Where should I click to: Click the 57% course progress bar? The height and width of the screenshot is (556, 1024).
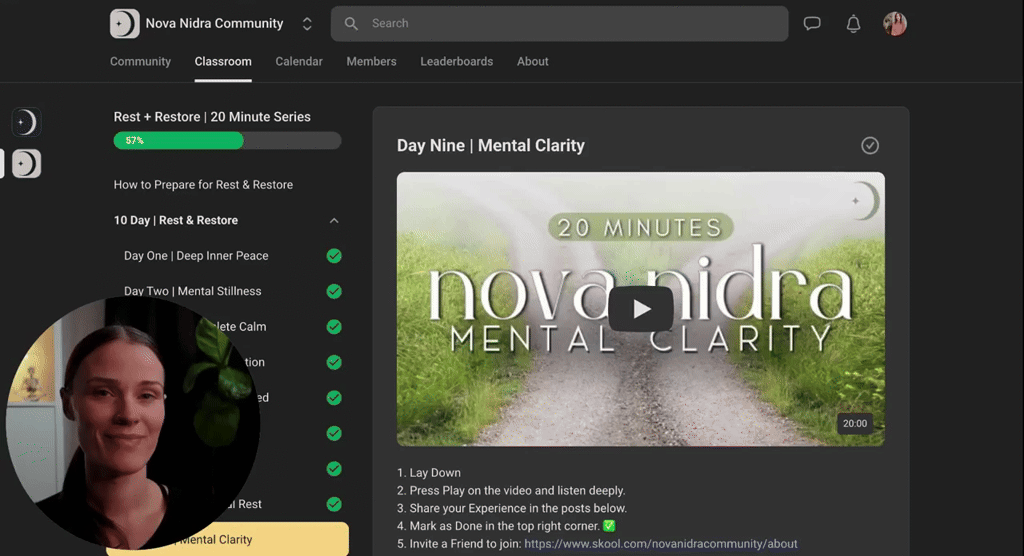tap(227, 140)
